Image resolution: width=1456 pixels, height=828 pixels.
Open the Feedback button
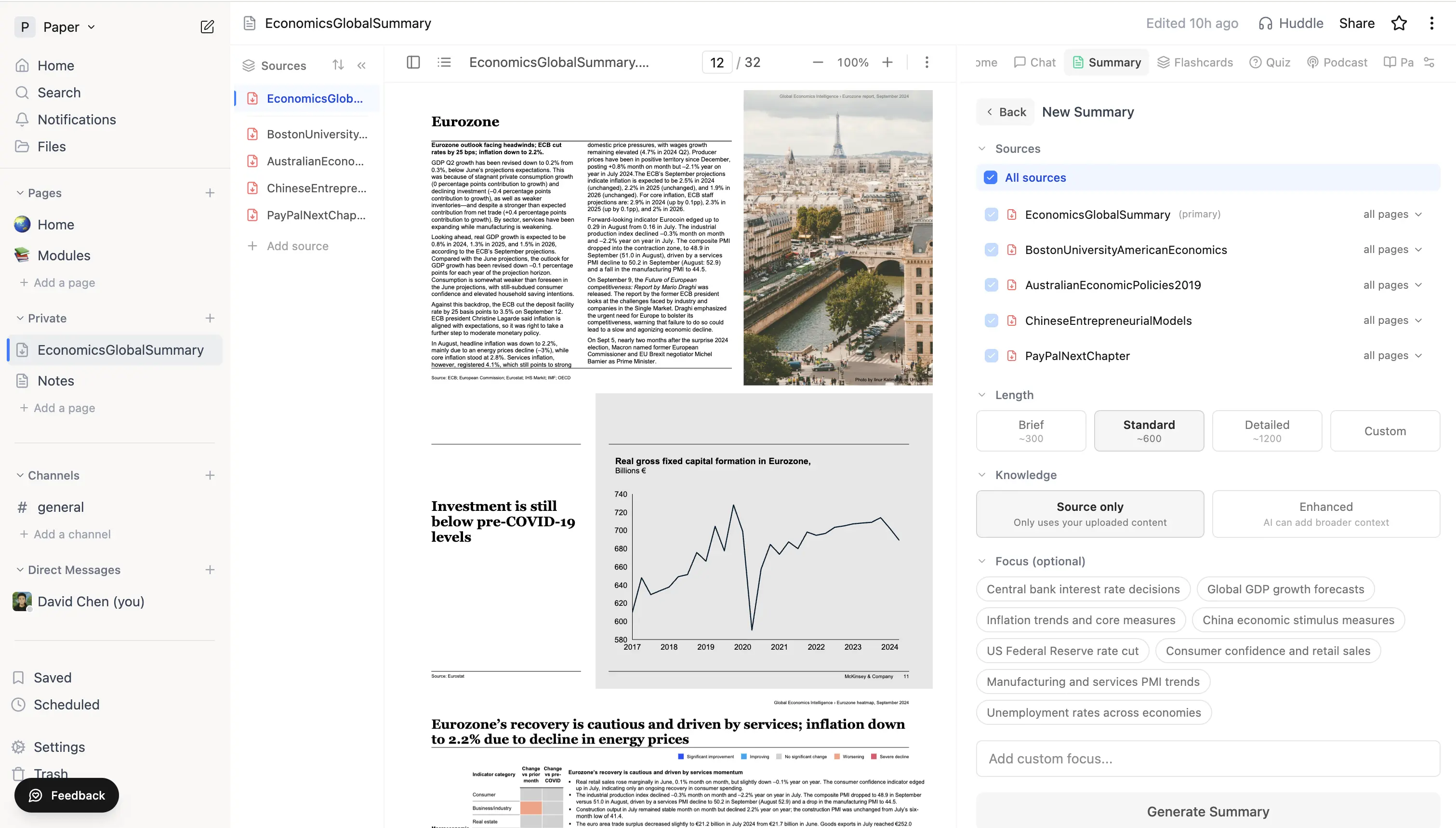[x=66, y=795]
